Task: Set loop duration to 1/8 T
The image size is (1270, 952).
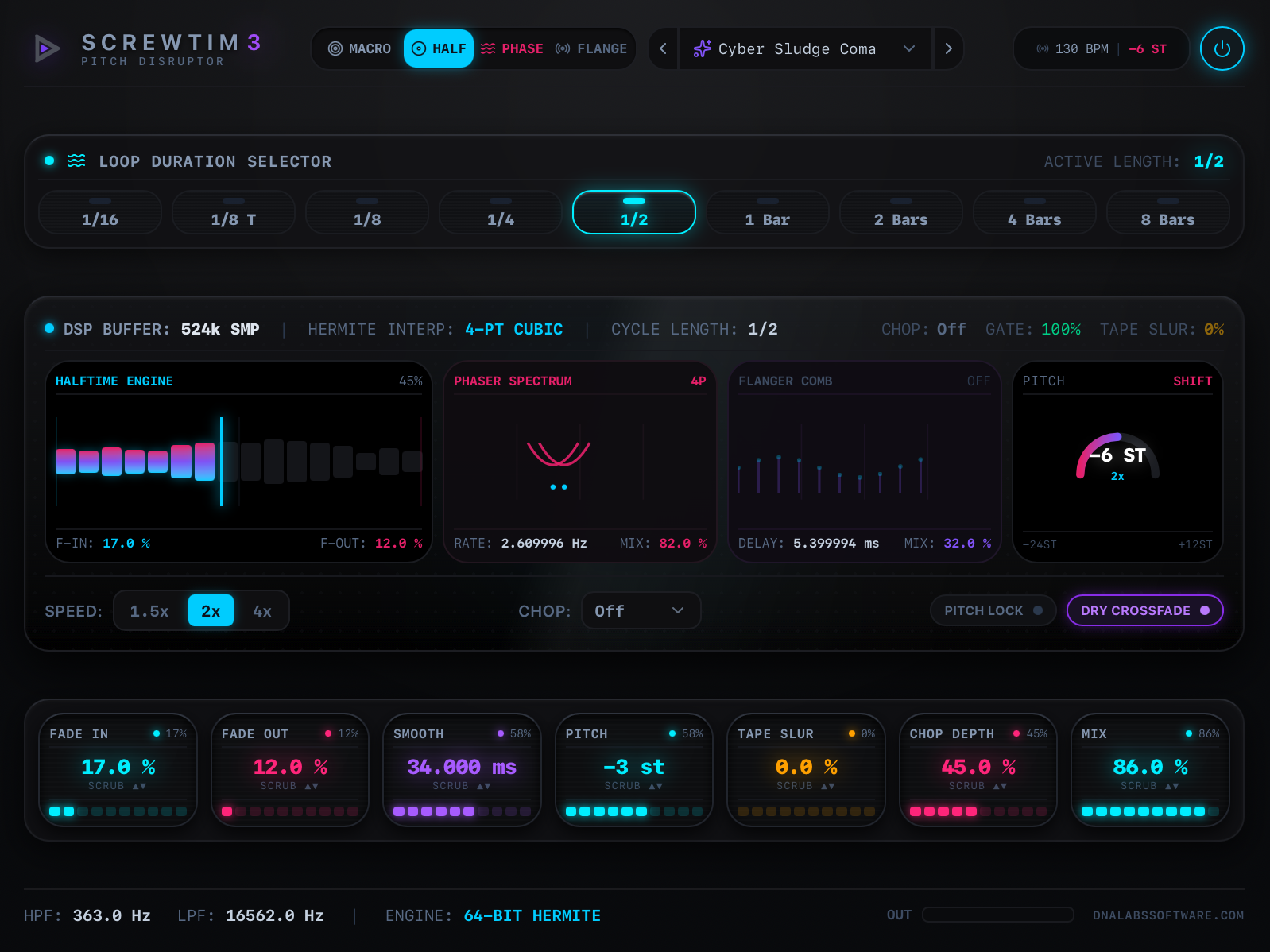Action: [x=234, y=212]
